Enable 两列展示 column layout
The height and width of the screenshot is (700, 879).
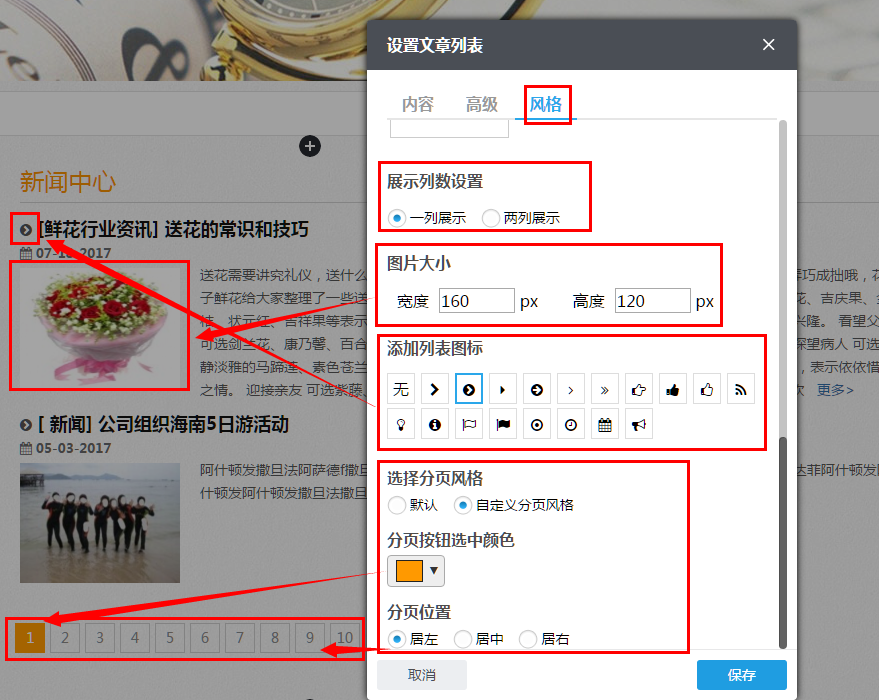point(491,218)
